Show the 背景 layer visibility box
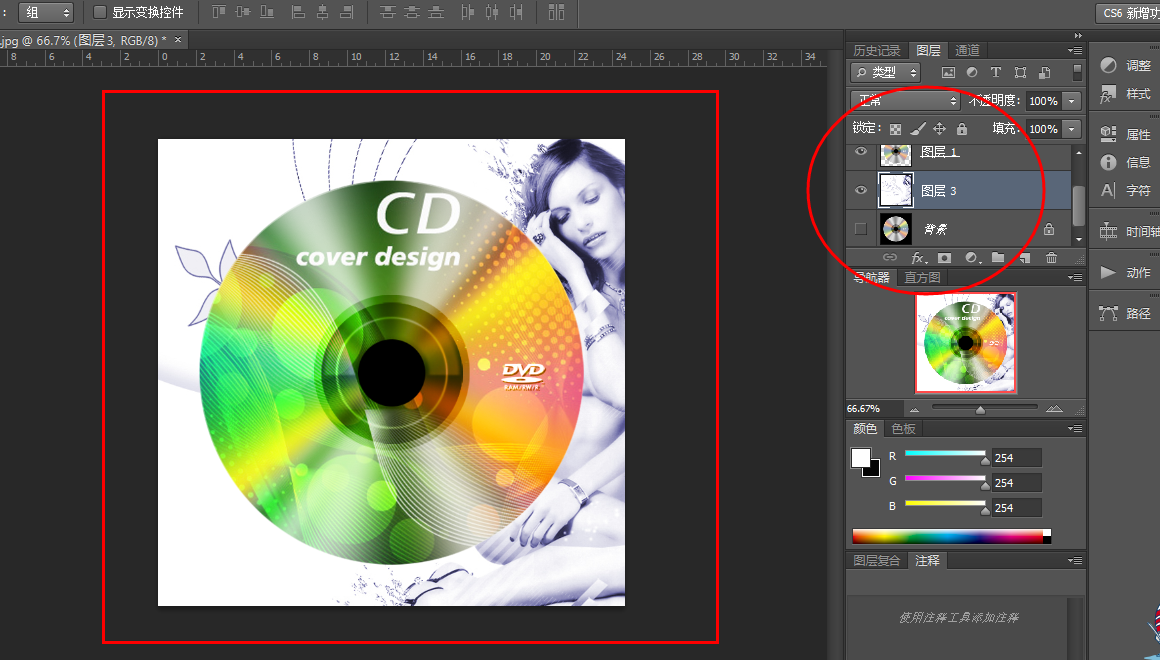The image size is (1160, 660). tap(860, 229)
